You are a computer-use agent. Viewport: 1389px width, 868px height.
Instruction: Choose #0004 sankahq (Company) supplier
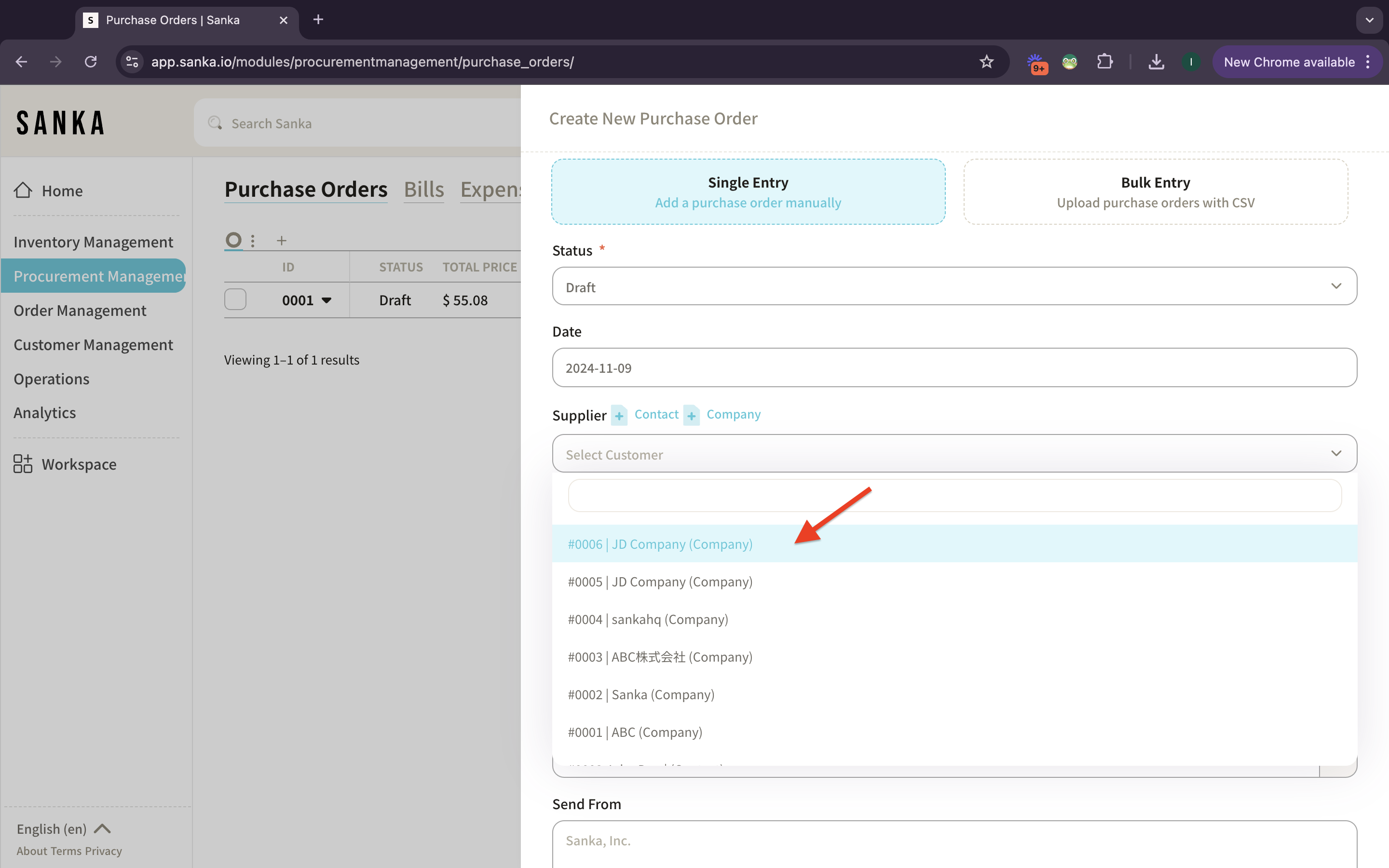click(648, 620)
